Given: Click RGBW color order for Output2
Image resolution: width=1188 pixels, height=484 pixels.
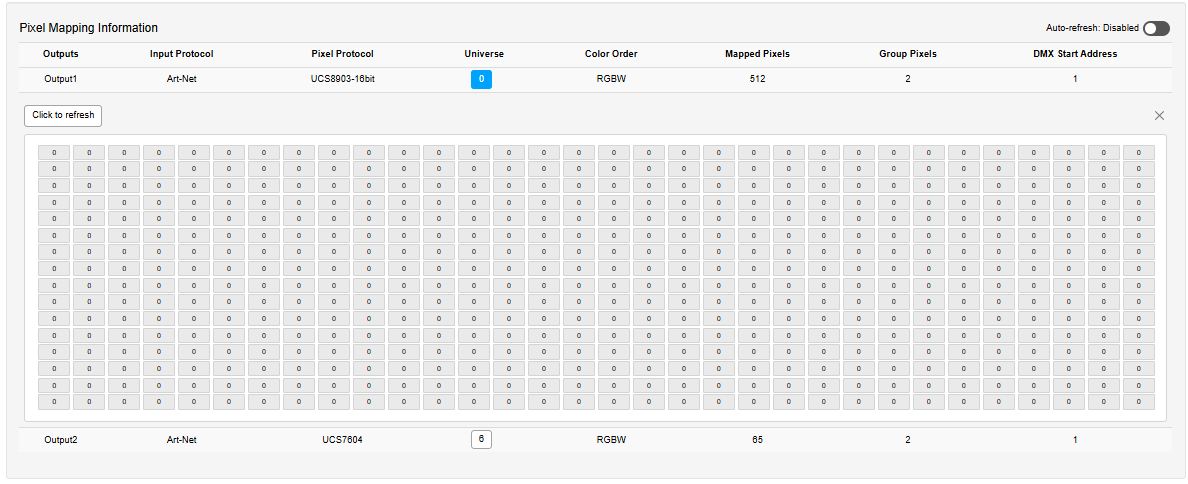Looking at the screenshot, I should 611,439.
